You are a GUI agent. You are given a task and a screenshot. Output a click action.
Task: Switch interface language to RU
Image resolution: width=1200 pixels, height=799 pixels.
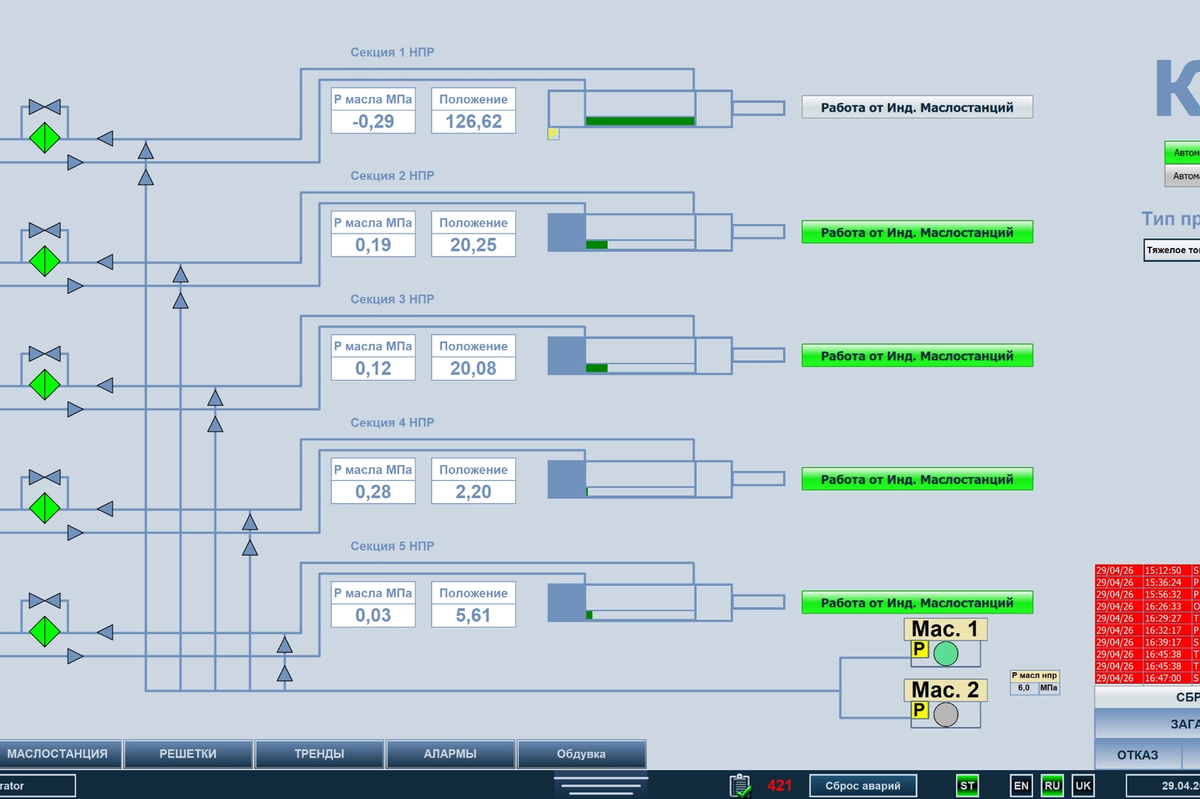click(x=1052, y=786)
